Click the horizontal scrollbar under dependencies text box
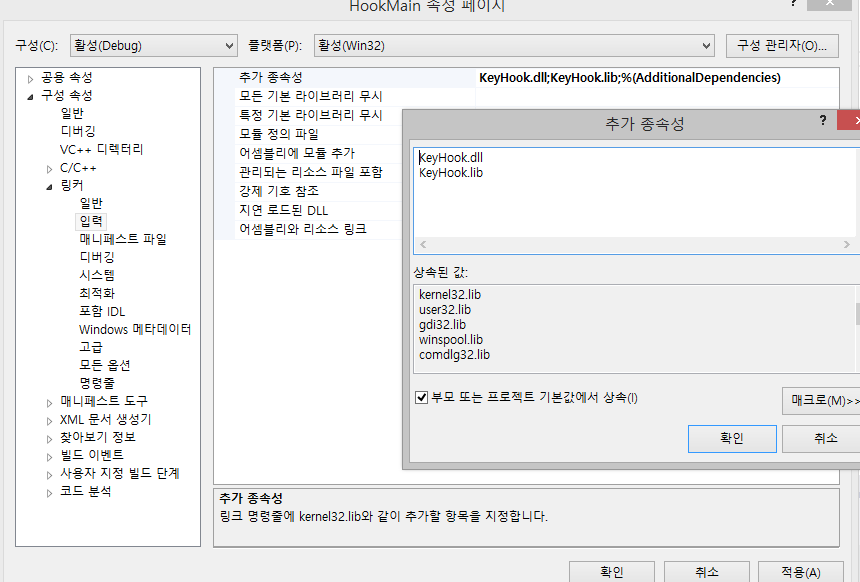 [634, 244]
